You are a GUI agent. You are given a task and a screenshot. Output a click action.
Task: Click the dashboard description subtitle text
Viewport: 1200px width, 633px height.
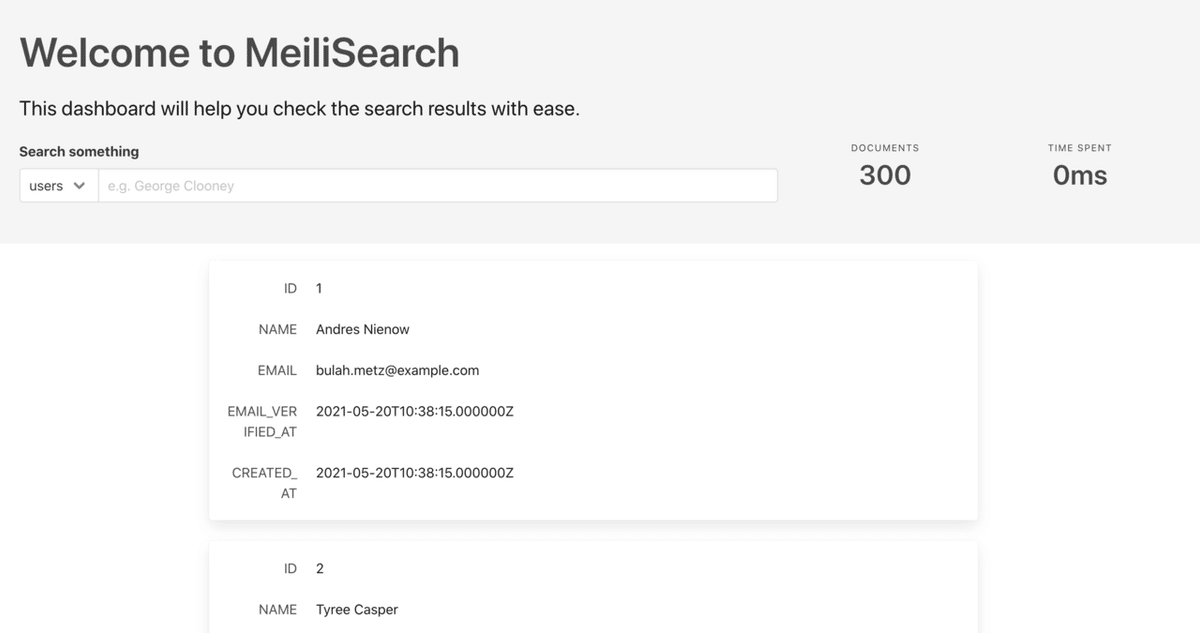coord(299,109)
